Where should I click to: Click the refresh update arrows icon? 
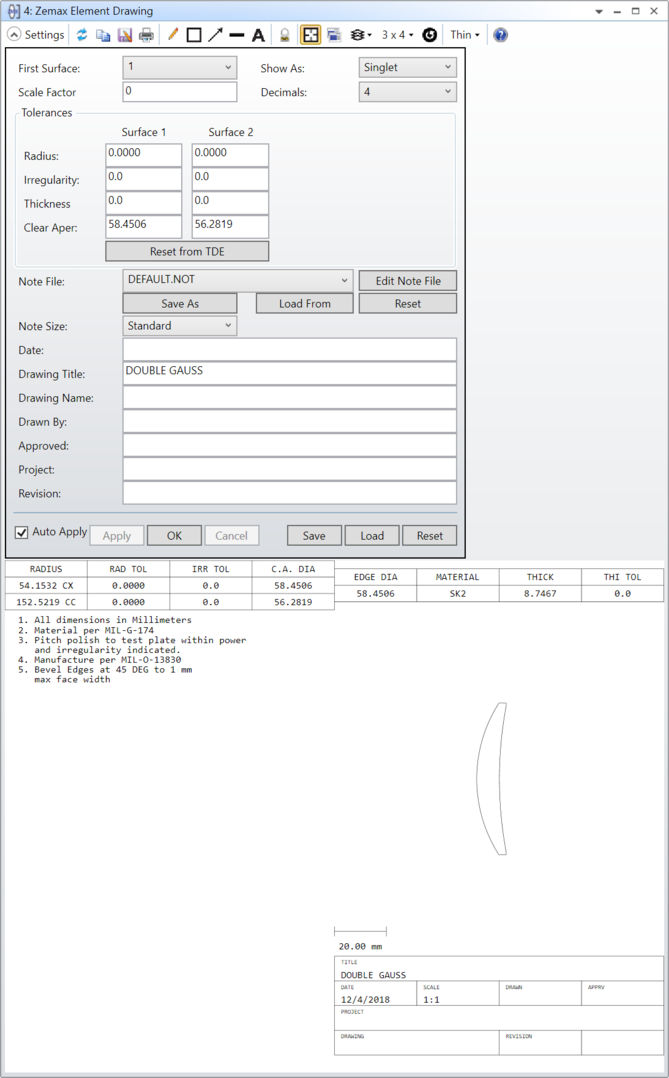(82, 34)
